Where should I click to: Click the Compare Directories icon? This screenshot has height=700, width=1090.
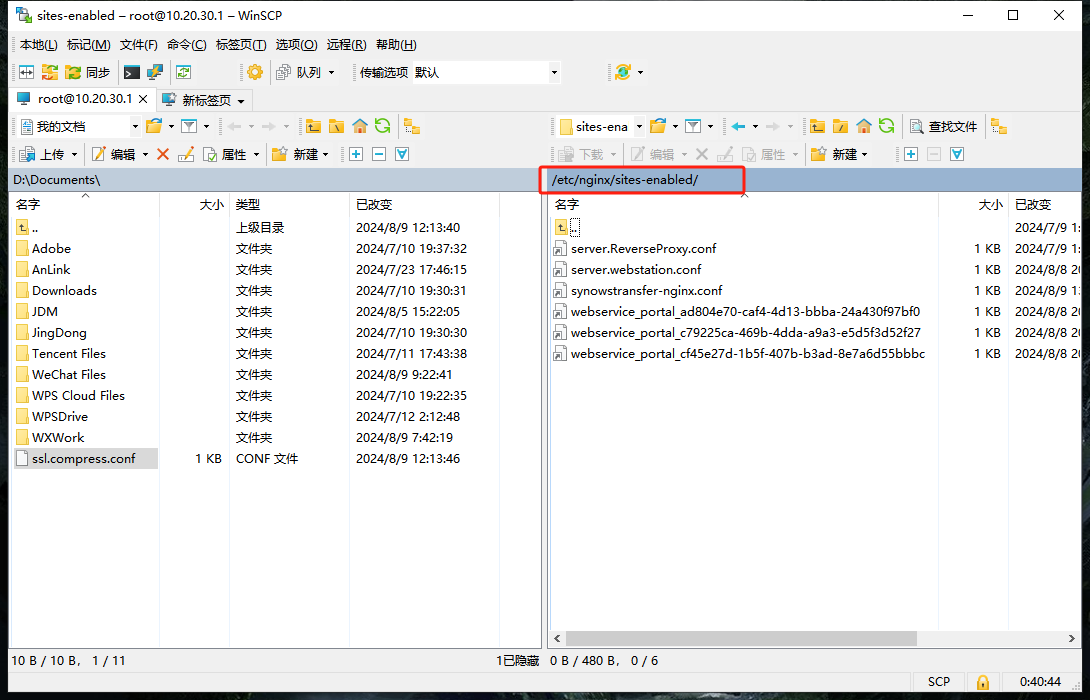pyautogui.click(x=27, y=72)
